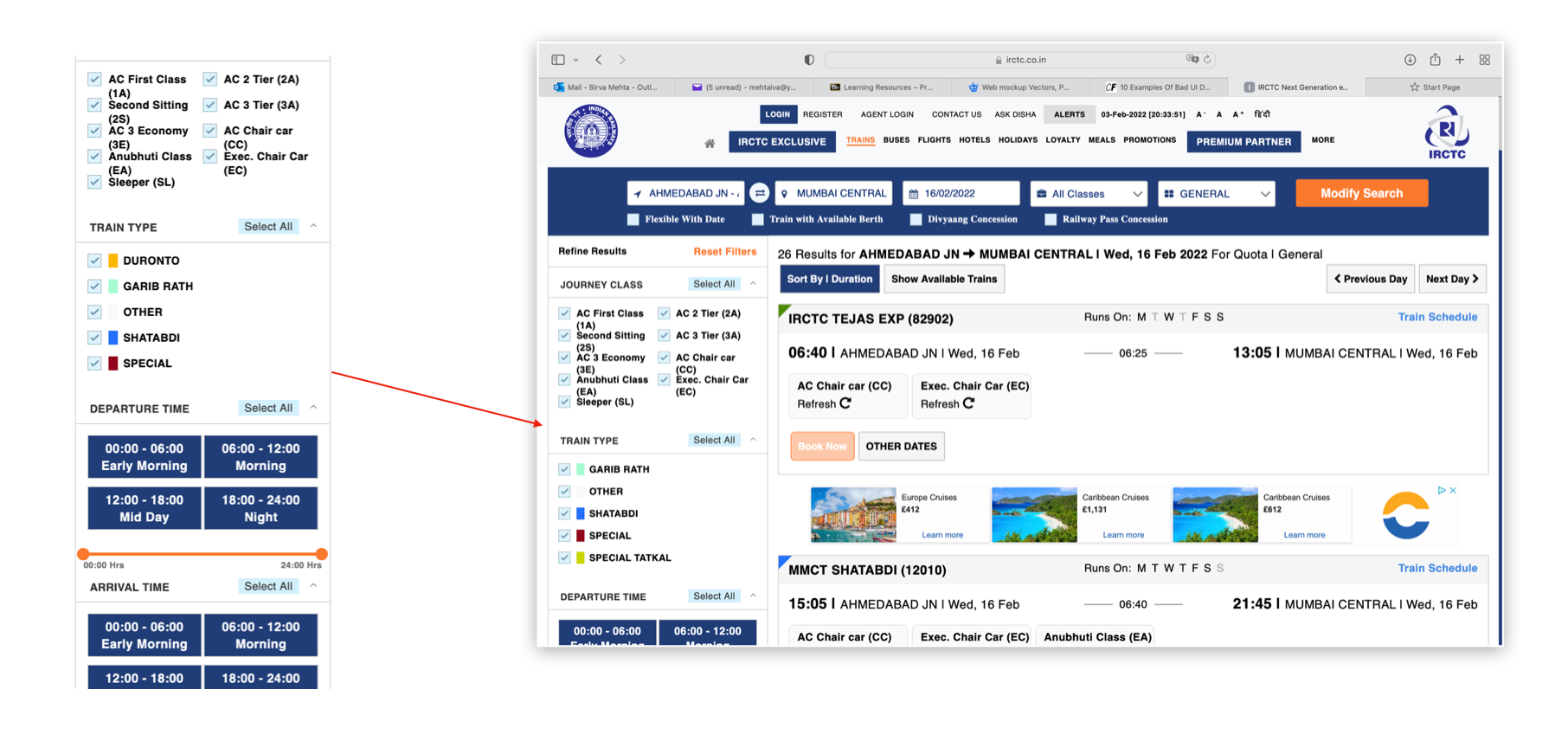Open the All Classes dropdown
The width and height of the screenshot is (1568, 741).
click(x=1089, y=194)
